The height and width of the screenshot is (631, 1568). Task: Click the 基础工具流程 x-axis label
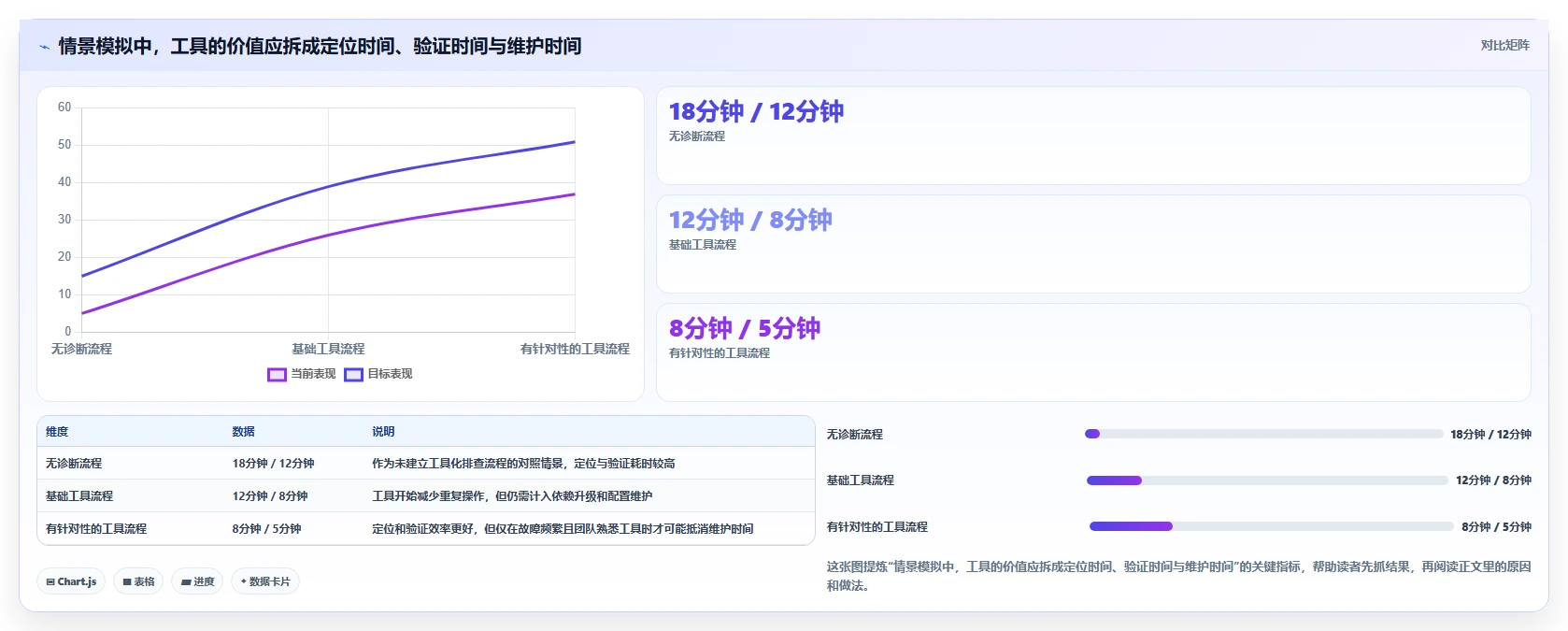point(328,349)
